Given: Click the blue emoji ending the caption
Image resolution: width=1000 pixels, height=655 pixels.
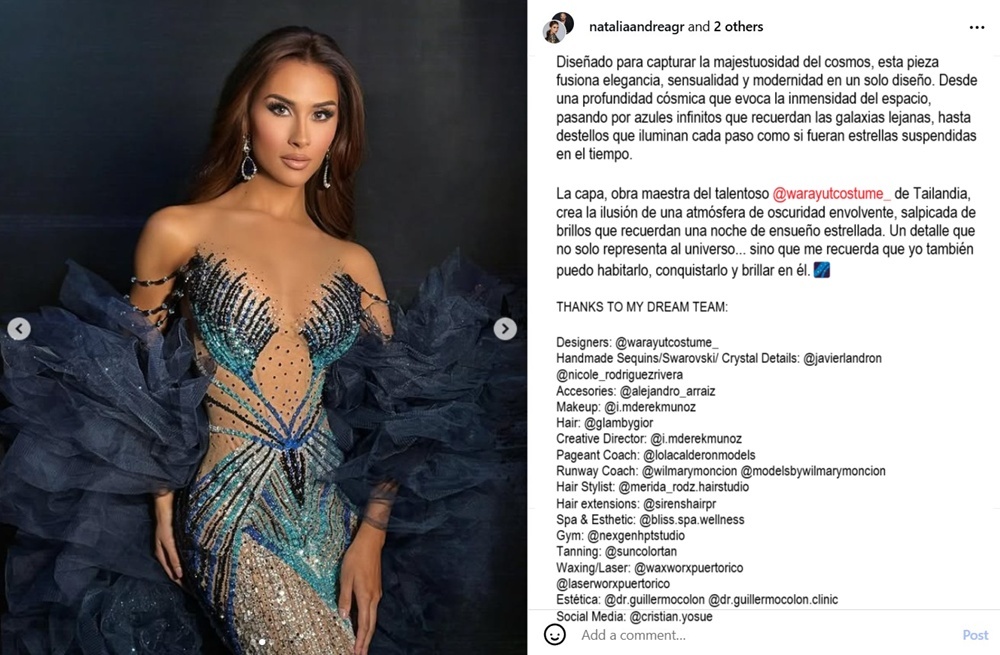Looking at the screenshot, I should [821, 270].
